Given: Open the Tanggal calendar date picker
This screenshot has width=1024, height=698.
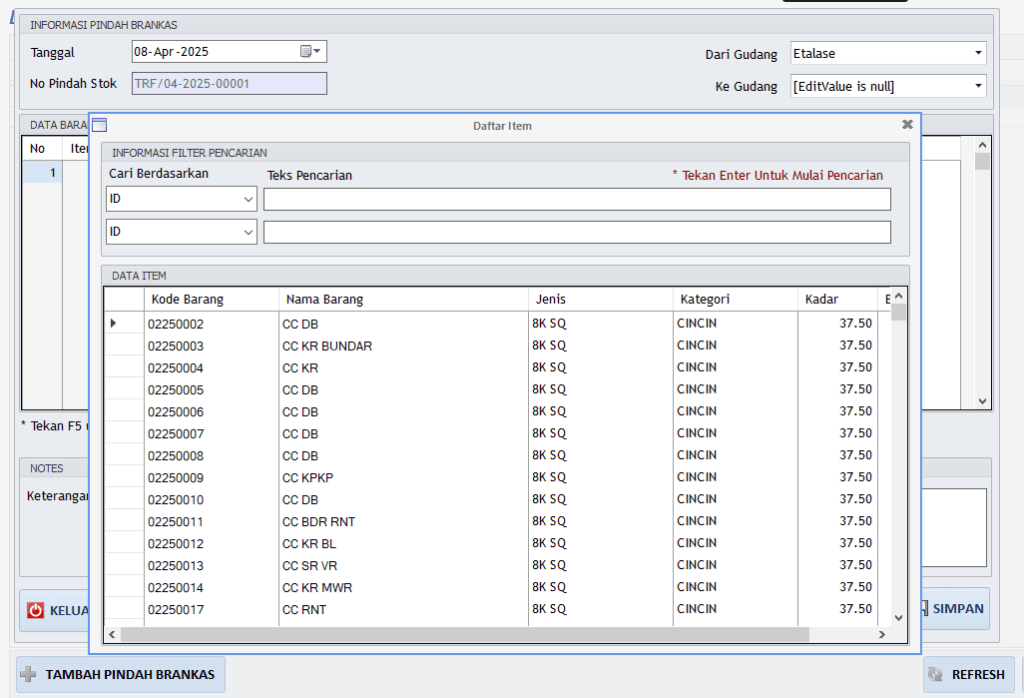Looking at the screenshot, I should tap(310, 52).
